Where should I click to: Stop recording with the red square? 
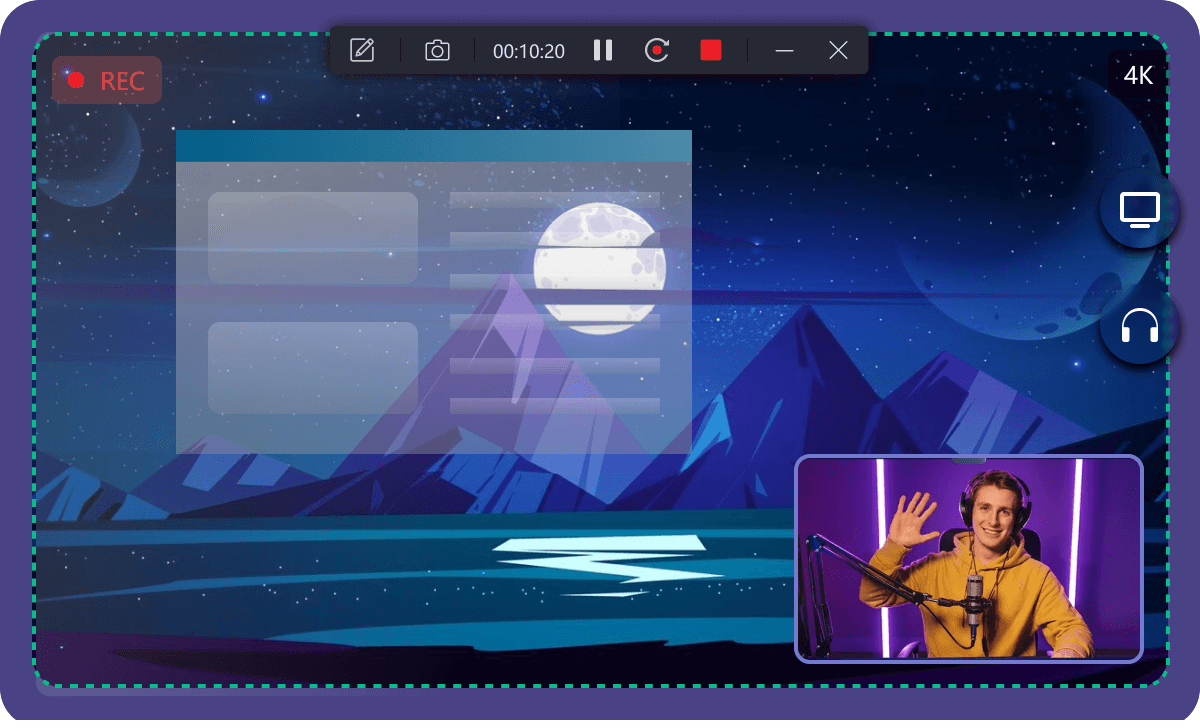[x=711, y=50]
